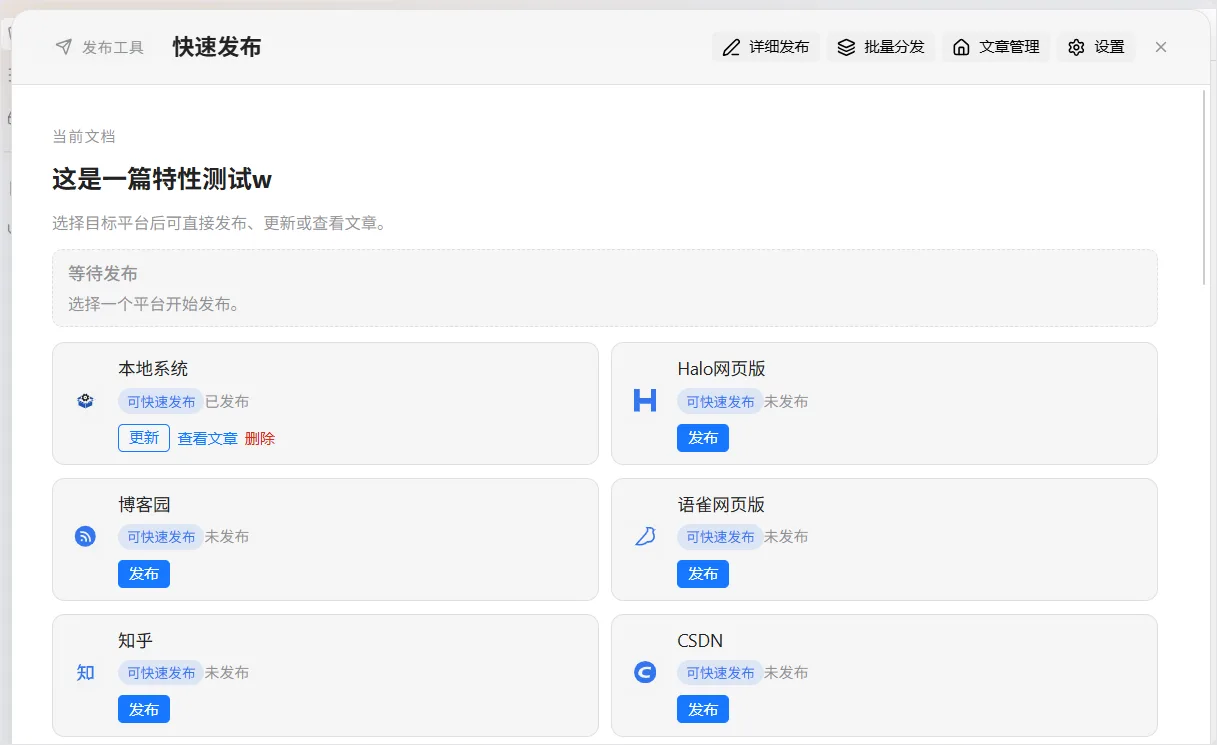Click the CSDN card title

click(x=700, y=641)
